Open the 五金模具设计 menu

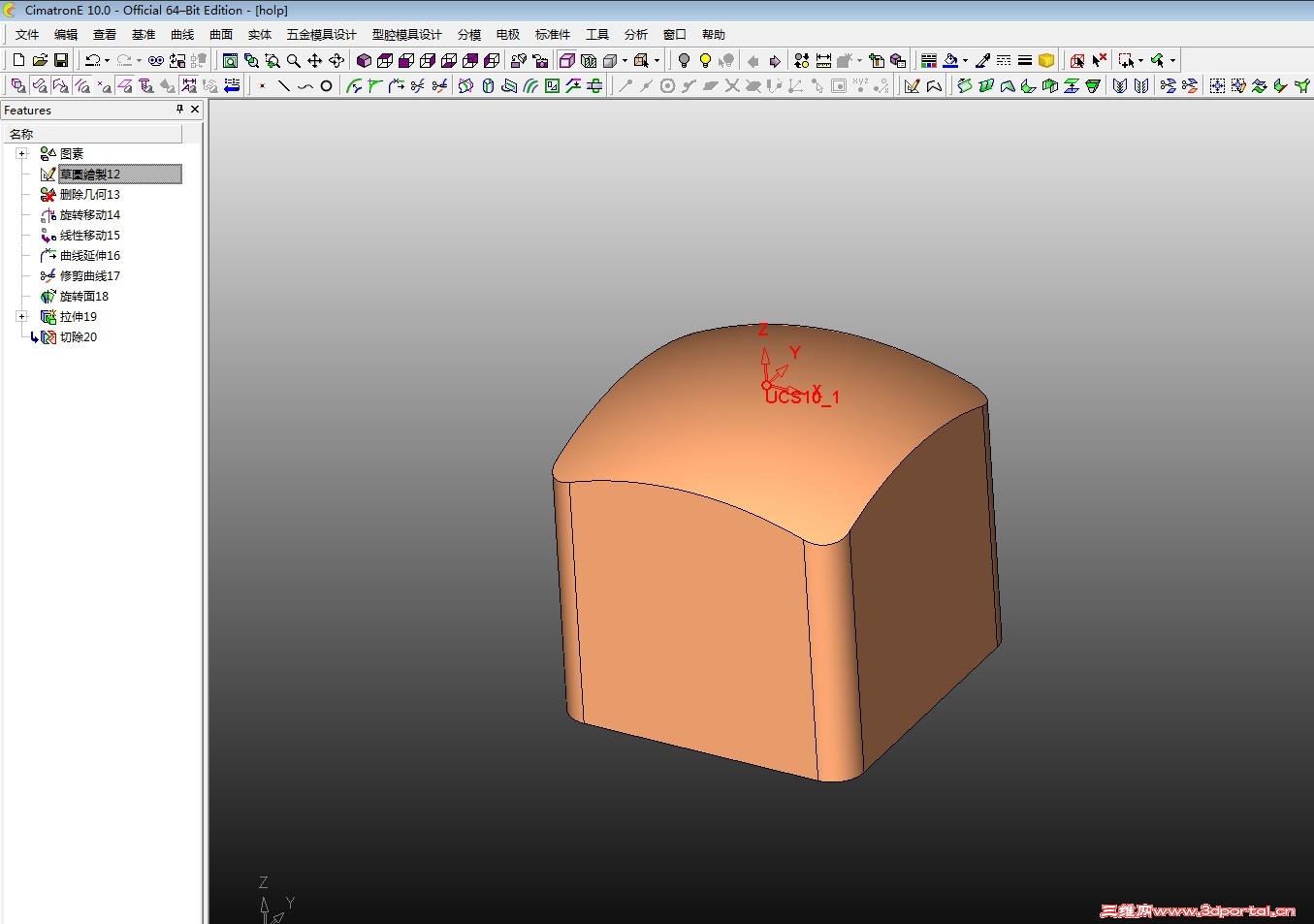pos(322,35)
